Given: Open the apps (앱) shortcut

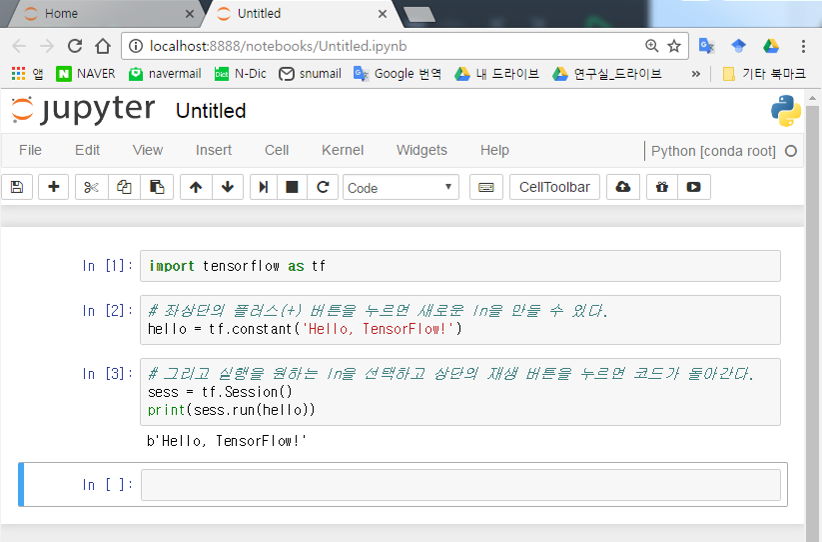Looking at the screenshot, I should point(27,74).
